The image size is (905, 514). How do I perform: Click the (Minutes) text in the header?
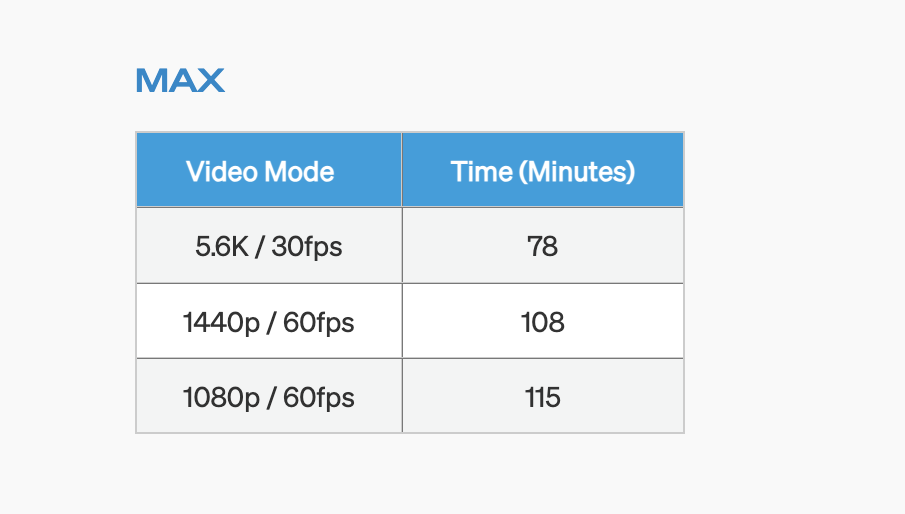[x=577, y=171]
